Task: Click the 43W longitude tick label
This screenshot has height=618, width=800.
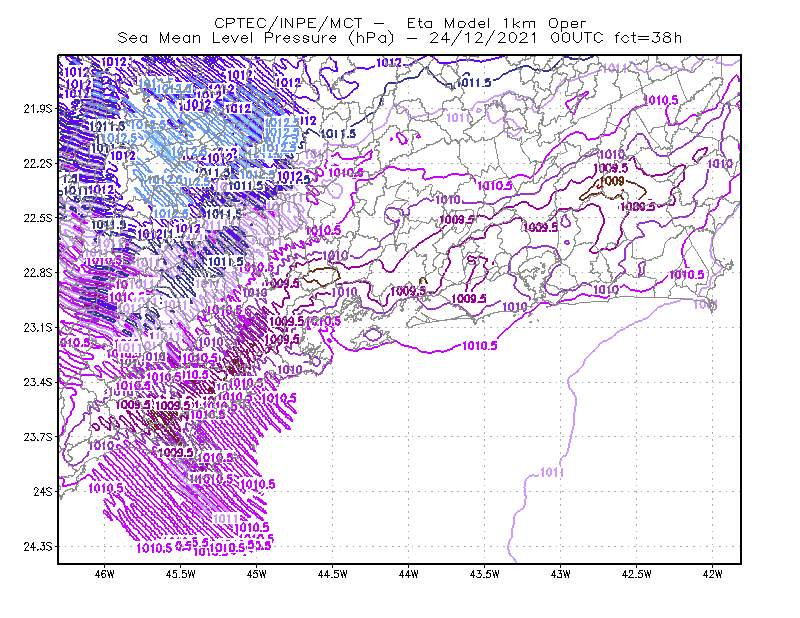Action: [560, 574]
